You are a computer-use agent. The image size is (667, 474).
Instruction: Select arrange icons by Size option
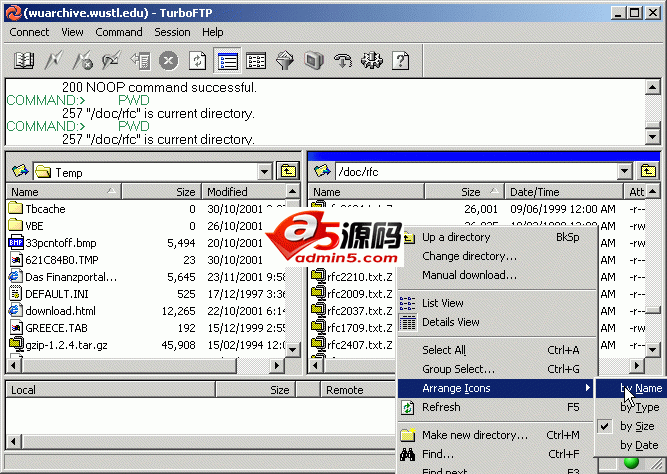(x=639, y=426)
